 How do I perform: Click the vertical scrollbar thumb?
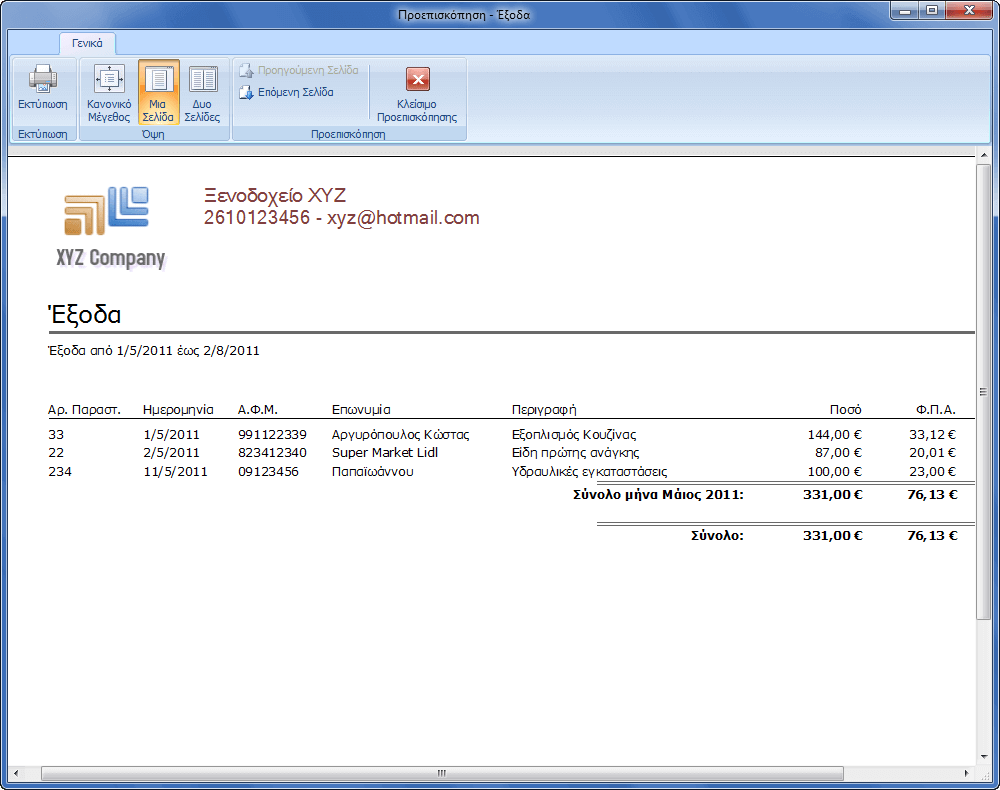point(983,390)
